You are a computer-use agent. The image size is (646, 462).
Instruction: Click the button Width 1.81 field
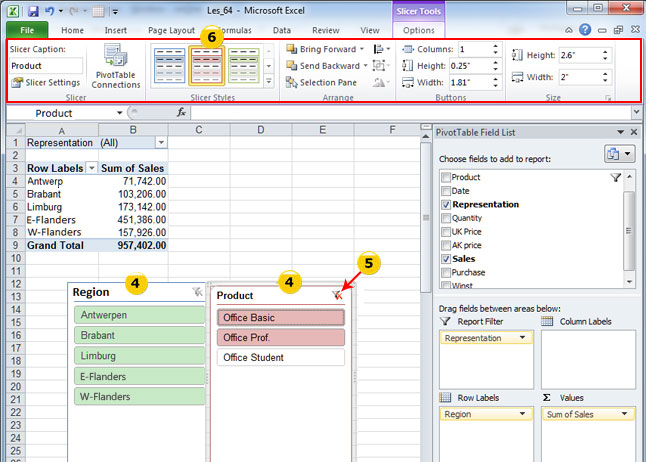tap(470, 82)
